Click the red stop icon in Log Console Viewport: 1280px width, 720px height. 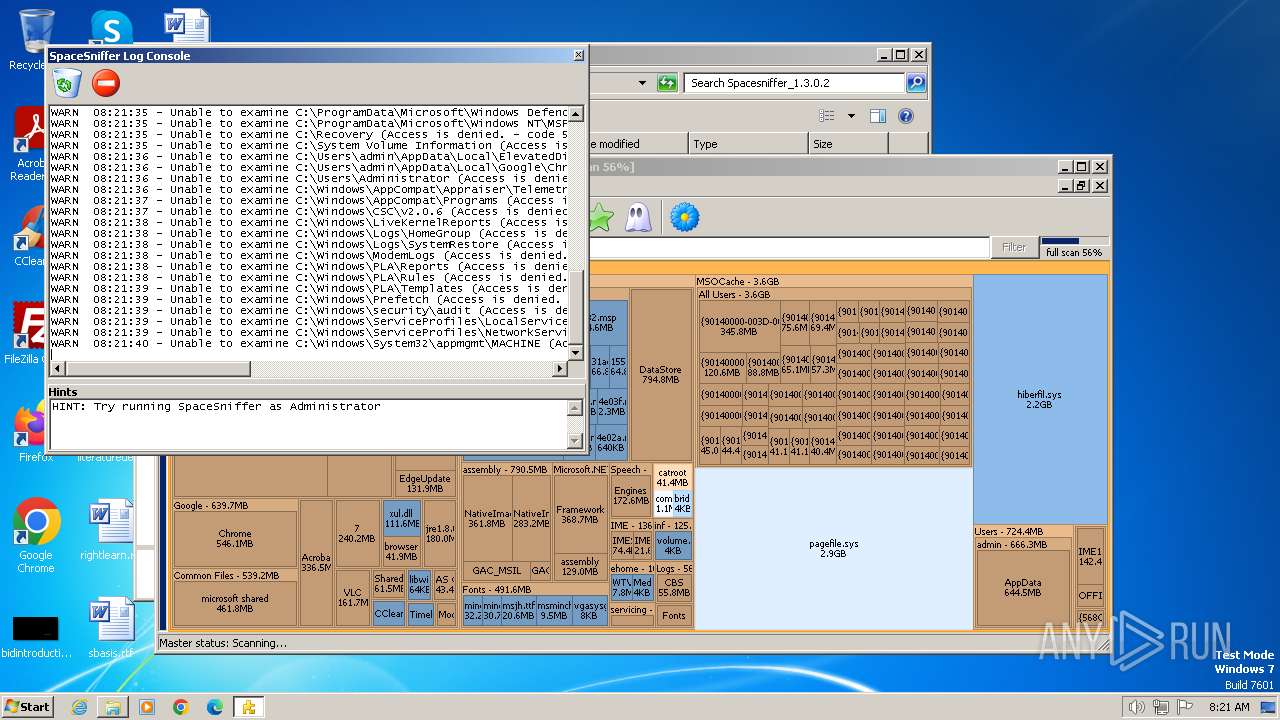(105, 83)
